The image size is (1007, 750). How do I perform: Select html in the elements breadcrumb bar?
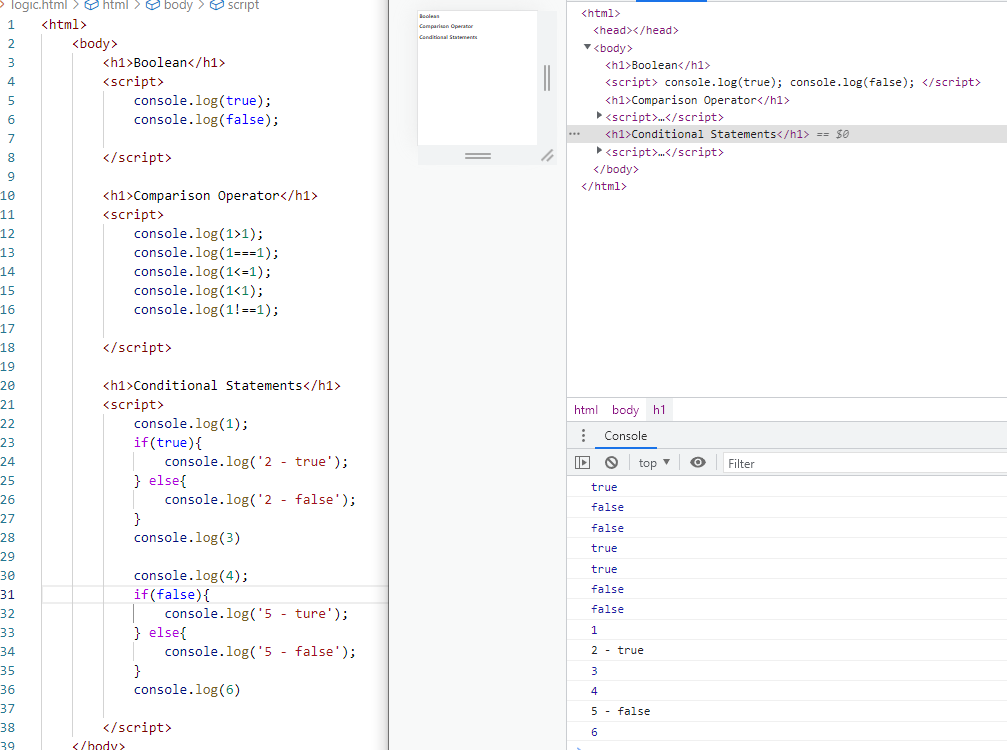point(586,410)
